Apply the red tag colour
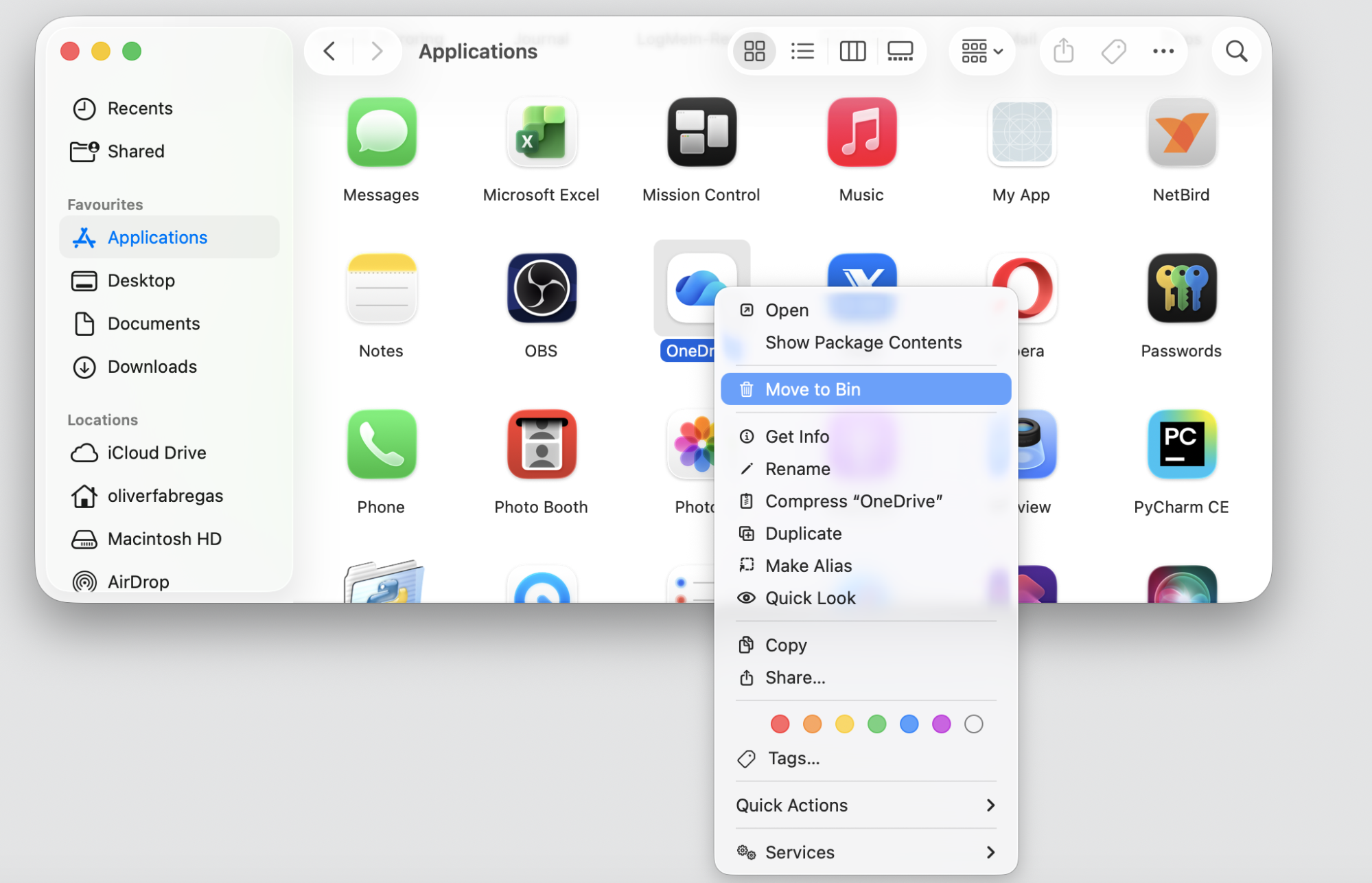Viewport: 1372px width, 883px height. click(x=780, y=724)
